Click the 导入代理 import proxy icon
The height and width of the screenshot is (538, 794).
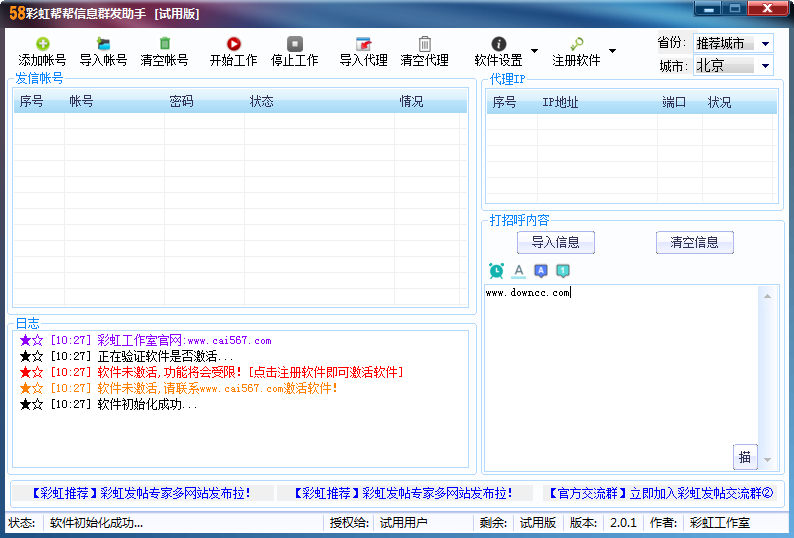(x=363, y=44)
